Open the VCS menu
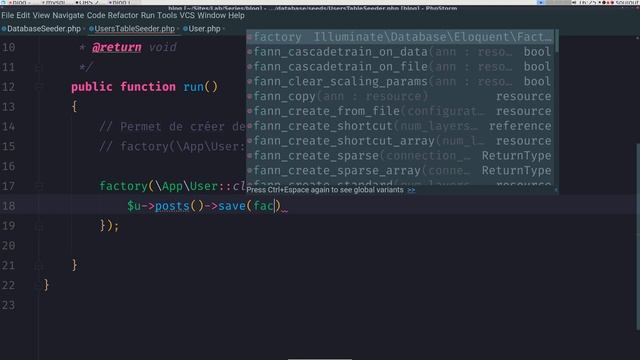The image size is (640, 360). (187, 16)
